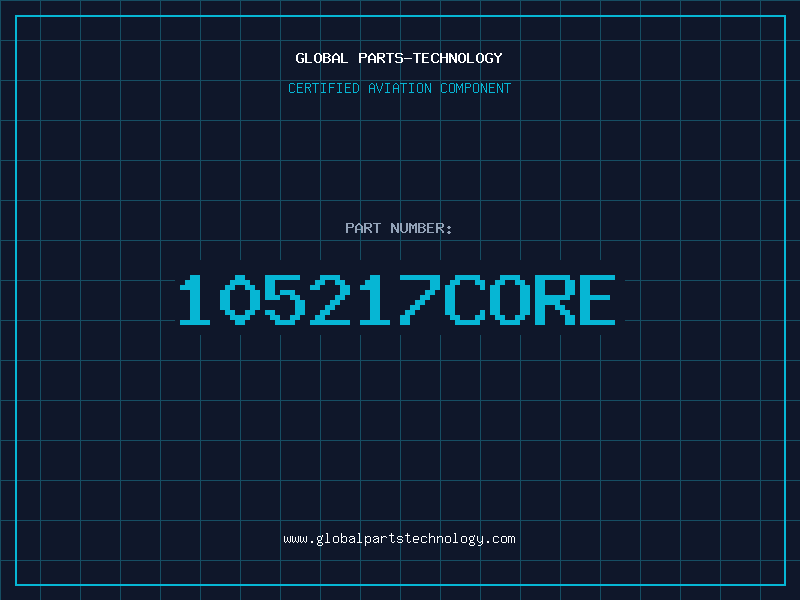Click the digit 7 in the part number

[x=420, y=300]
